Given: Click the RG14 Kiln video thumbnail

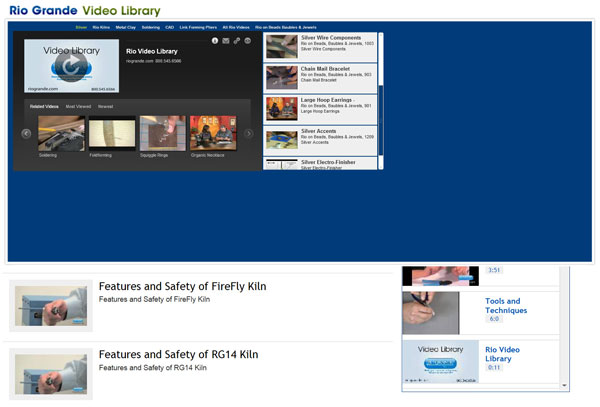Looking at the screenshot, I should coord(51,374).
